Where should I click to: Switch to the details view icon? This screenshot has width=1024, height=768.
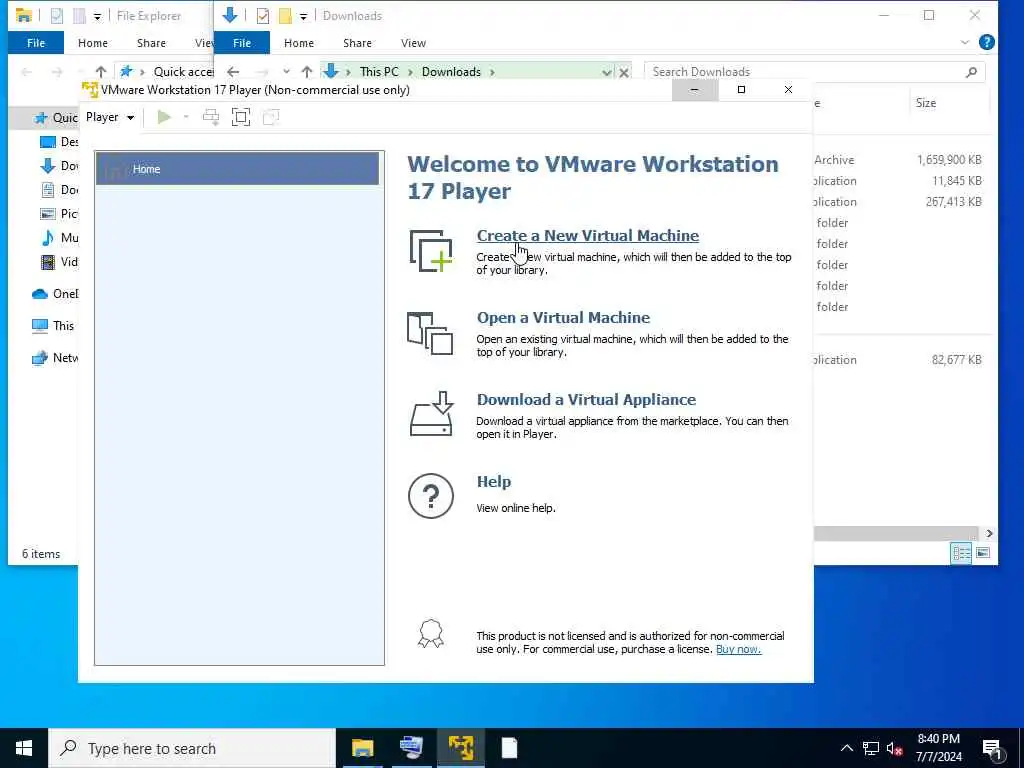tap(961, 553)
